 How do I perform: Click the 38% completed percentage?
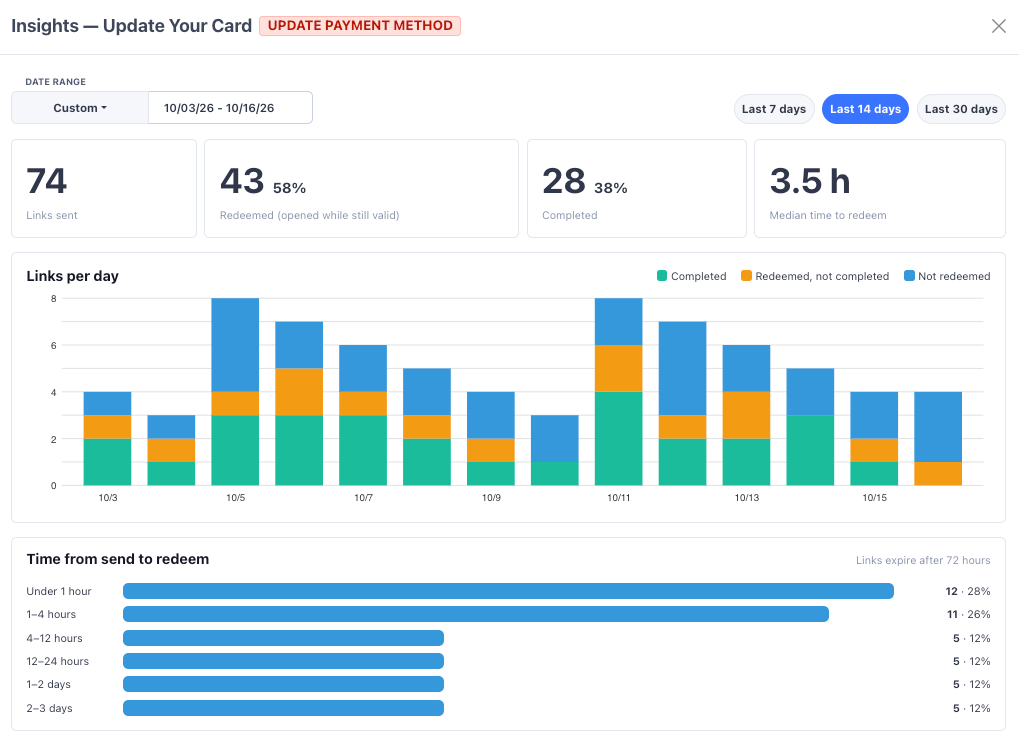[611, 188]
